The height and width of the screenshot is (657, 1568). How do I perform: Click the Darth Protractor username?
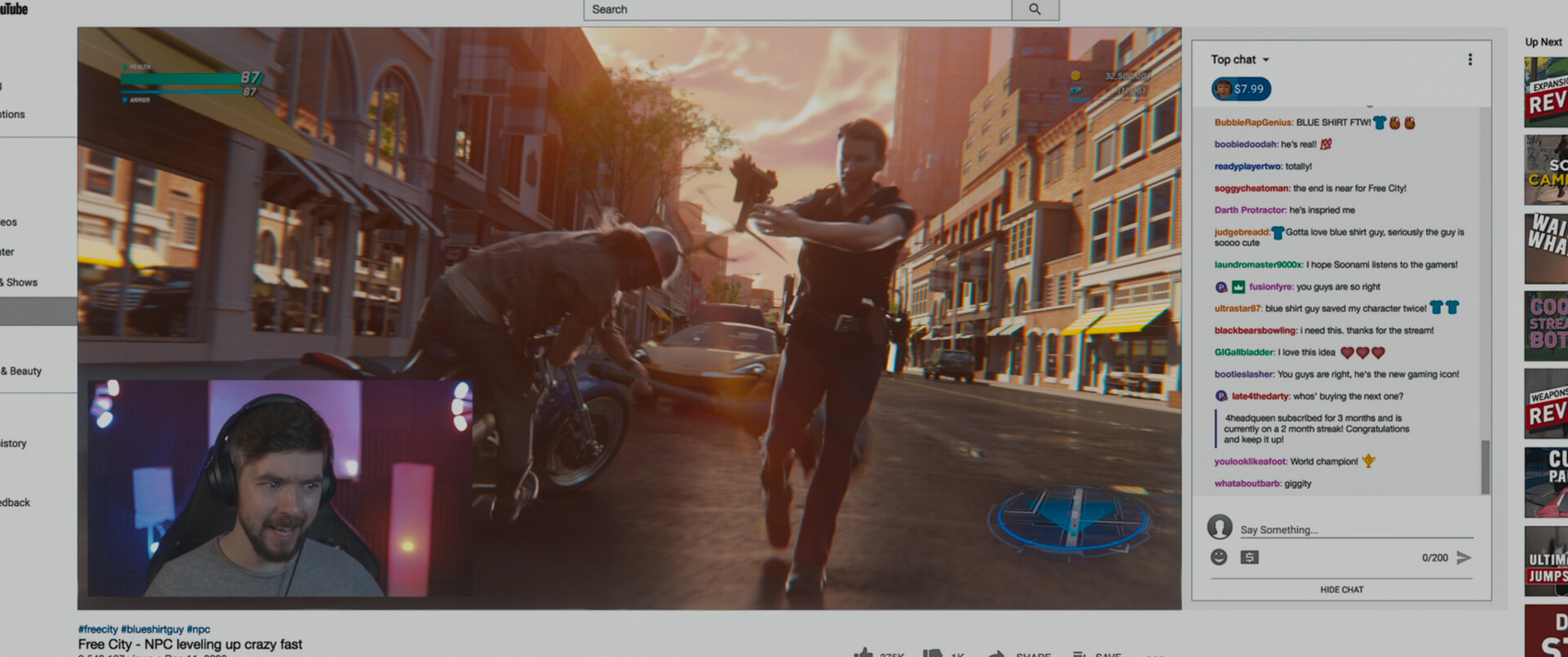coord(1250,210)
